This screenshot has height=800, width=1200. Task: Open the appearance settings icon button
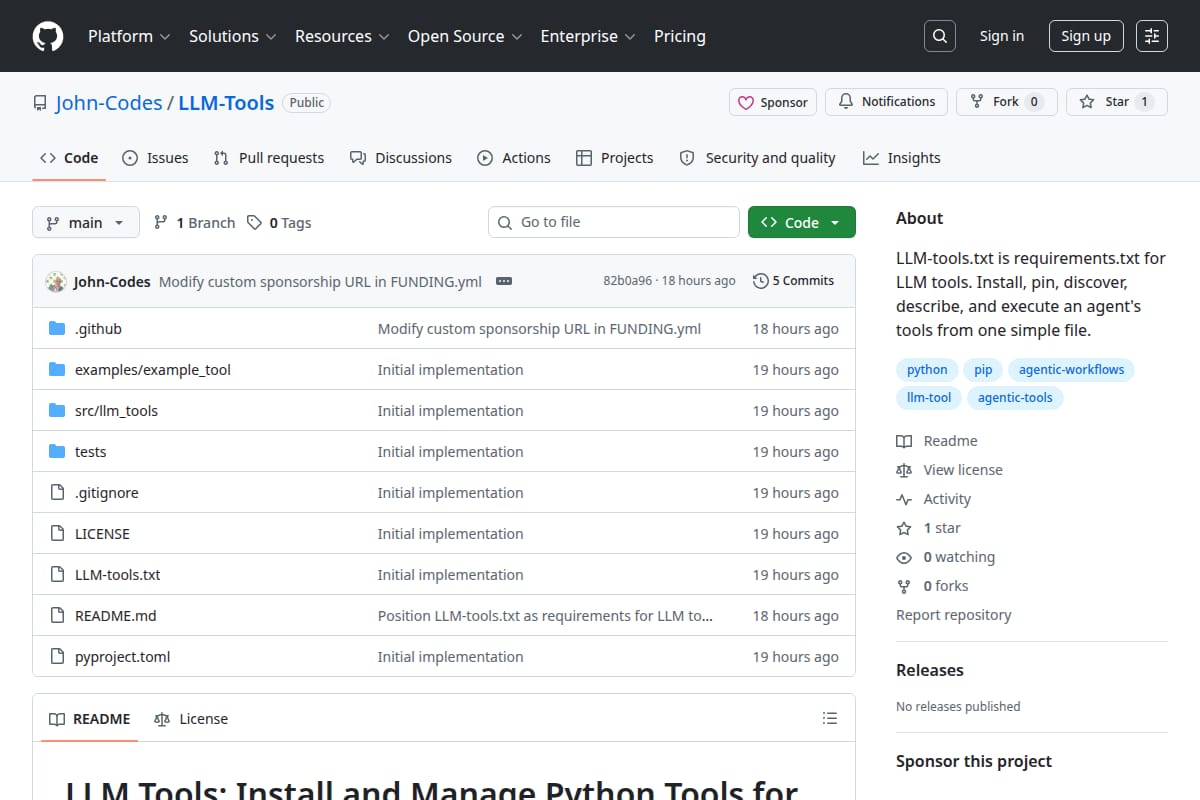pos(1152,36)
